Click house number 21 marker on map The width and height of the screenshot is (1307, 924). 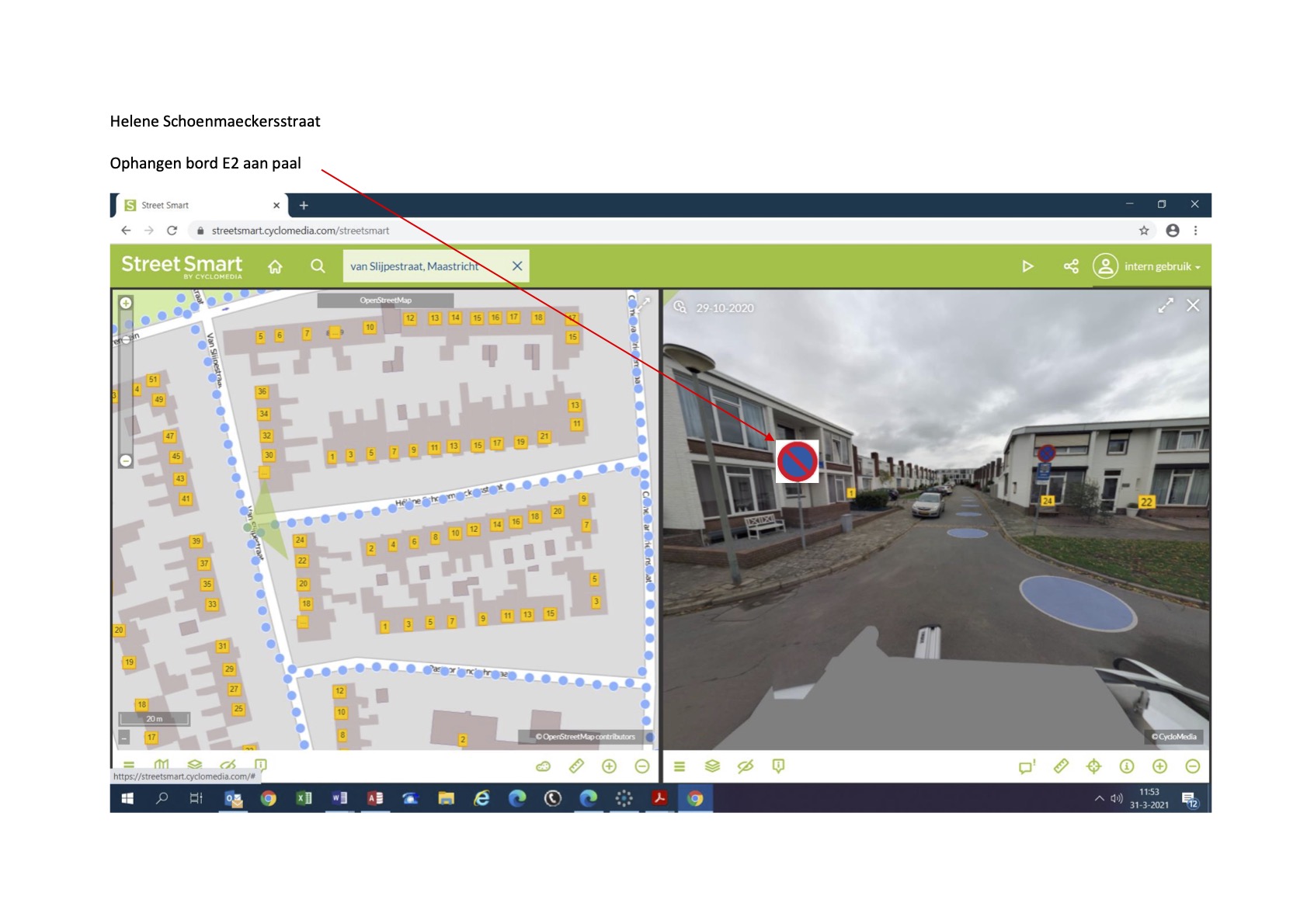point(544,436)
